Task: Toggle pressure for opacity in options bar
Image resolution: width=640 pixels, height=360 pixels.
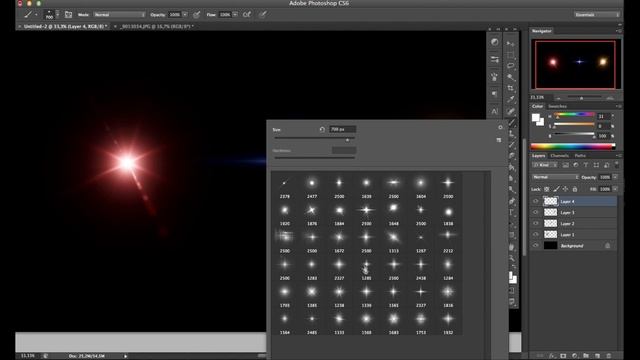Action: pos(196,15)
